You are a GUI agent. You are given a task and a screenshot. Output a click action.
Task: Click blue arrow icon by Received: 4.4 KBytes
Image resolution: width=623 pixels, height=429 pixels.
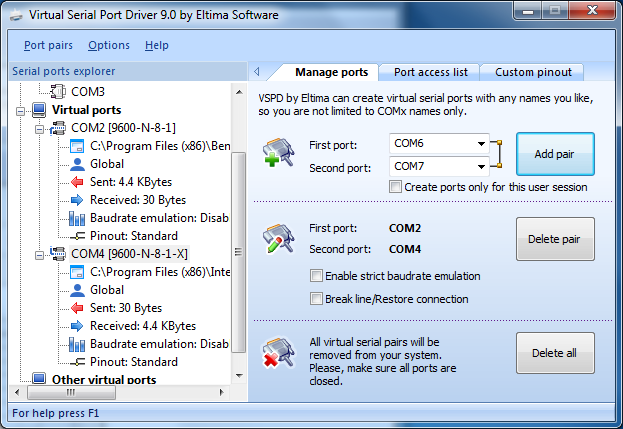[77, 326]
